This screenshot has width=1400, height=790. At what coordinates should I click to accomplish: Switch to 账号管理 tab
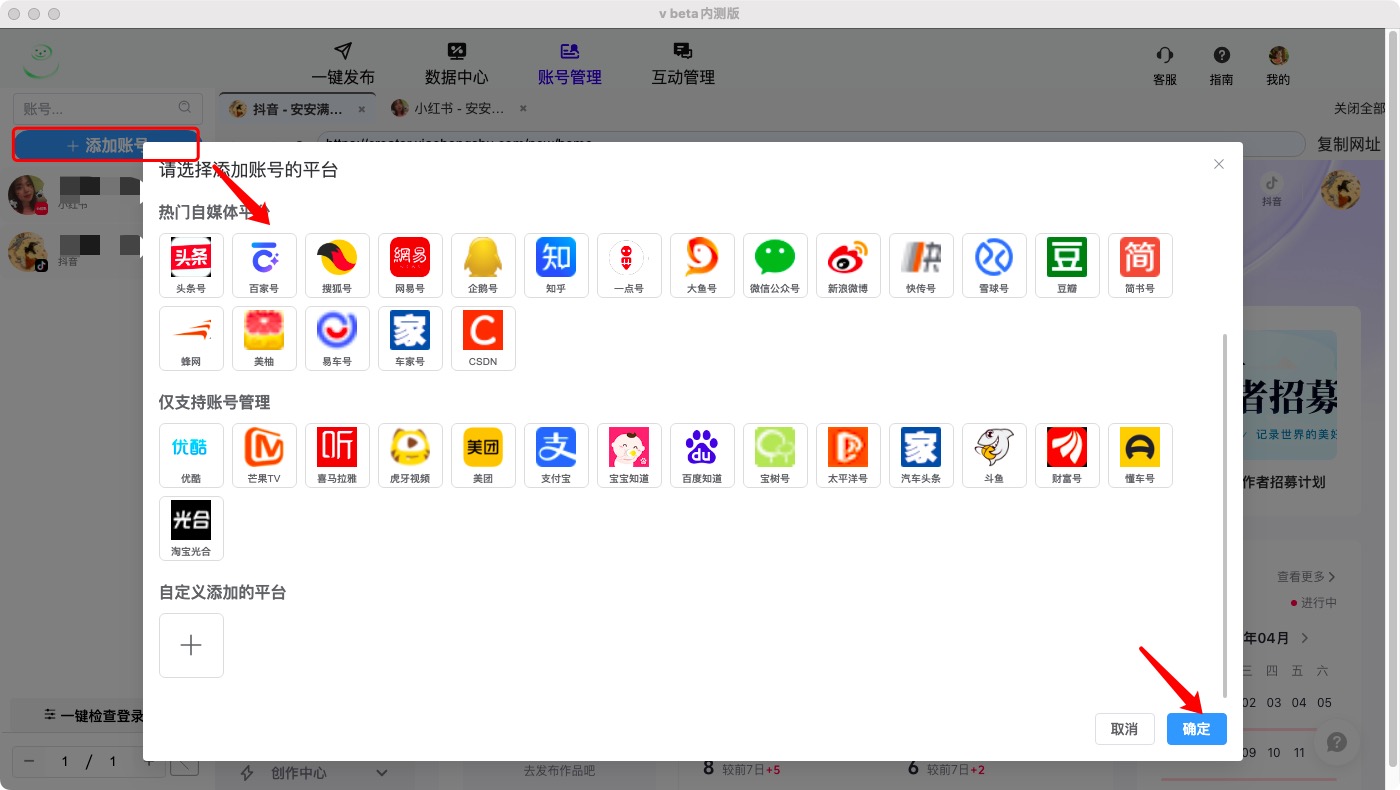coord(570,64)
